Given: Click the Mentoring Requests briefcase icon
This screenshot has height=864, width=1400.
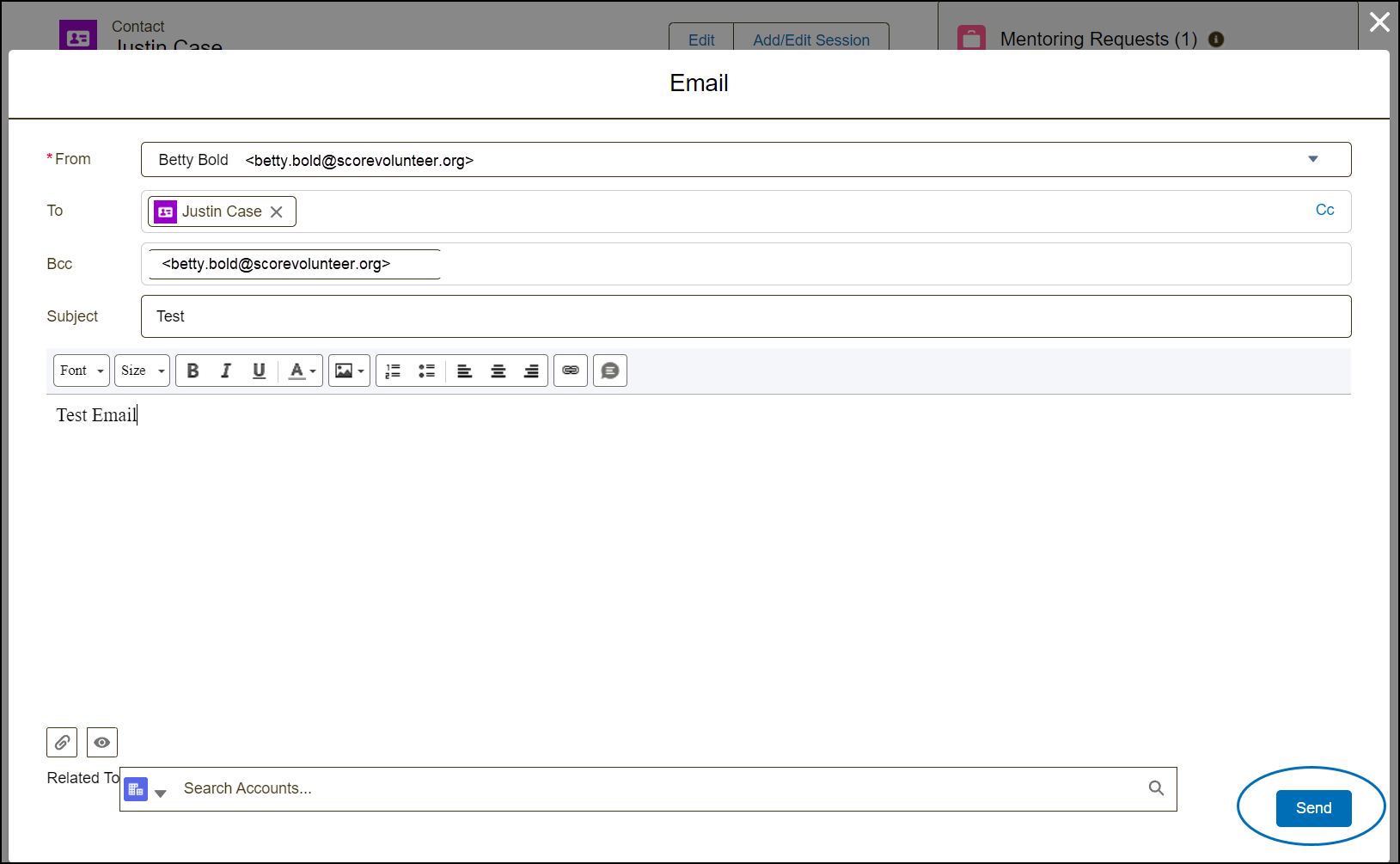Looking at the screenshot, I should click(971, 38).
